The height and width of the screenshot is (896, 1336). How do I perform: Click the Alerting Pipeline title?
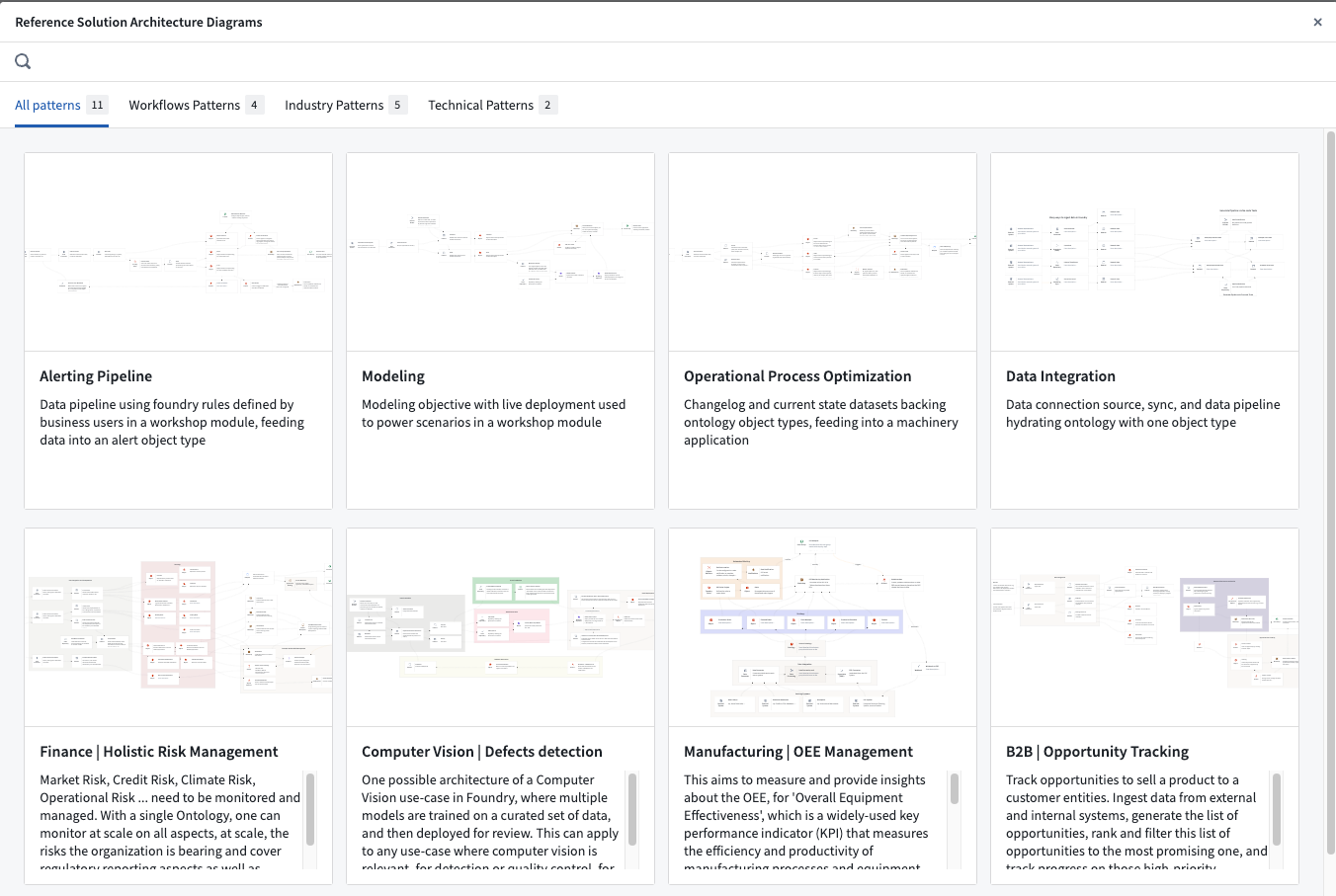coord(96,376)
